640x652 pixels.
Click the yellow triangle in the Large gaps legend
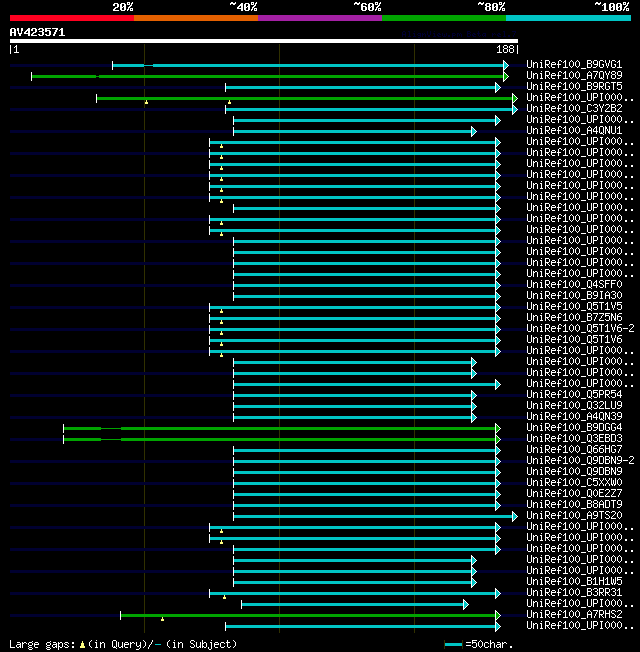tap(82, 645)
